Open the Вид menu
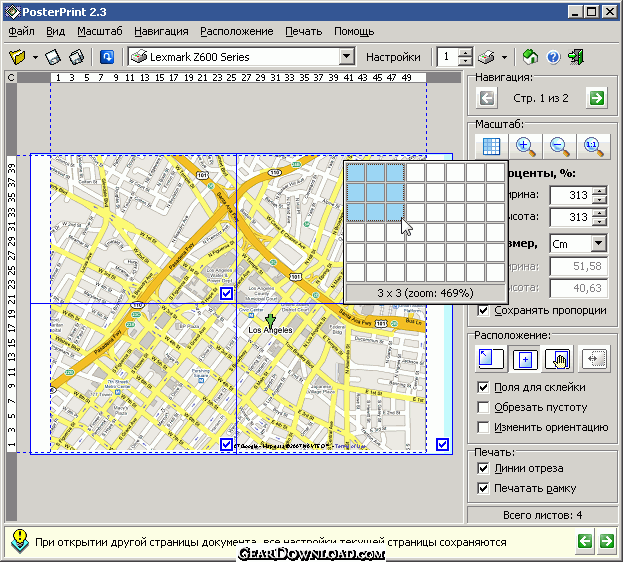 tap(55, 31)
